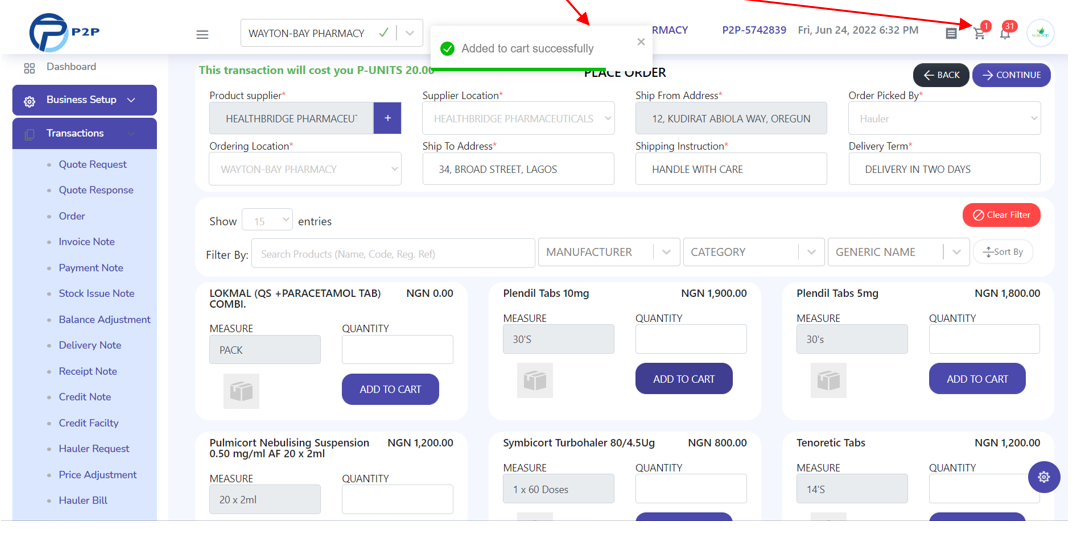This screenshot has width=1084, height=537.
Task: Click the BACK button
Action: tap(941, 75)
